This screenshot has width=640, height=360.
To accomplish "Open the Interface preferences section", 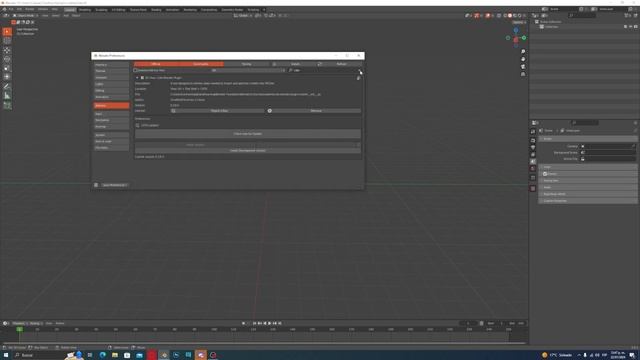I will click(111, 64).
